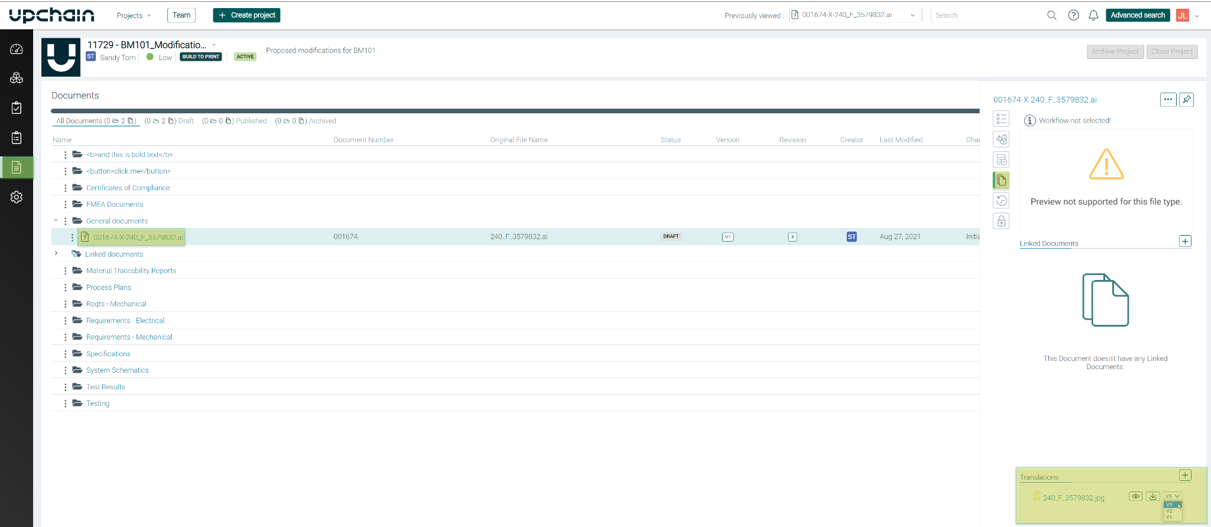Select V3 in the version list
The height and width of the screenshot is (527, 1211).
(x=1170, y=505)
